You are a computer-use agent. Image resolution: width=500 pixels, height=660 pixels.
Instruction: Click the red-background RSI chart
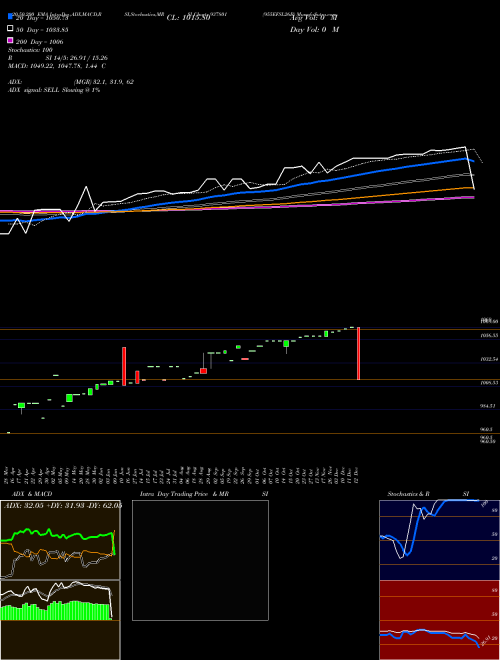point(439,620)
